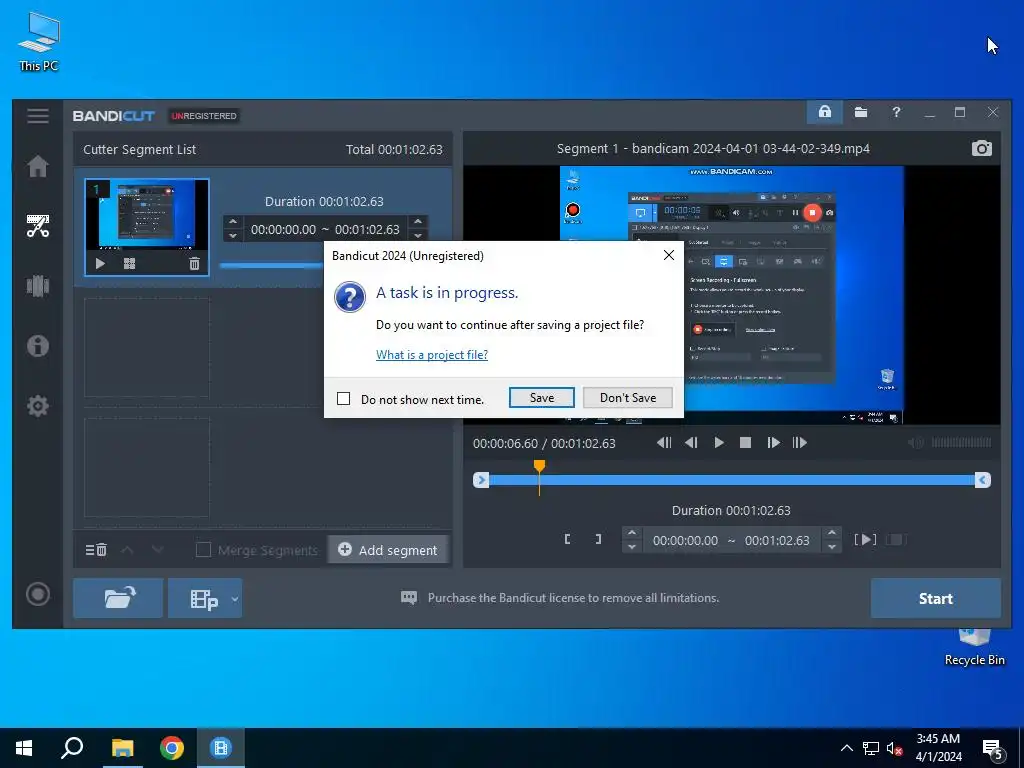Take a snapshot with the camera icon
The image size is (1024, 768).
[x=982, y=148]
